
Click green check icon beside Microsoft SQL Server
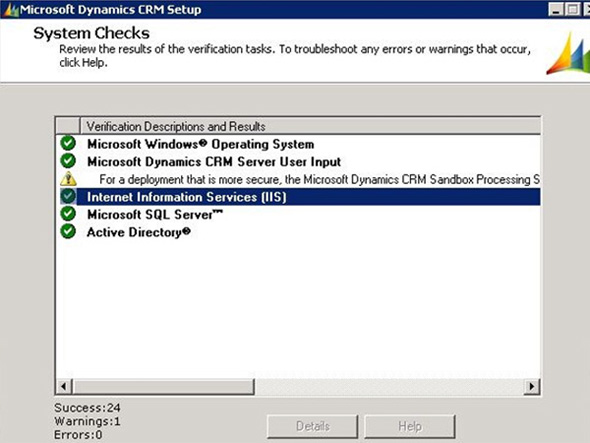pos(68,214)
